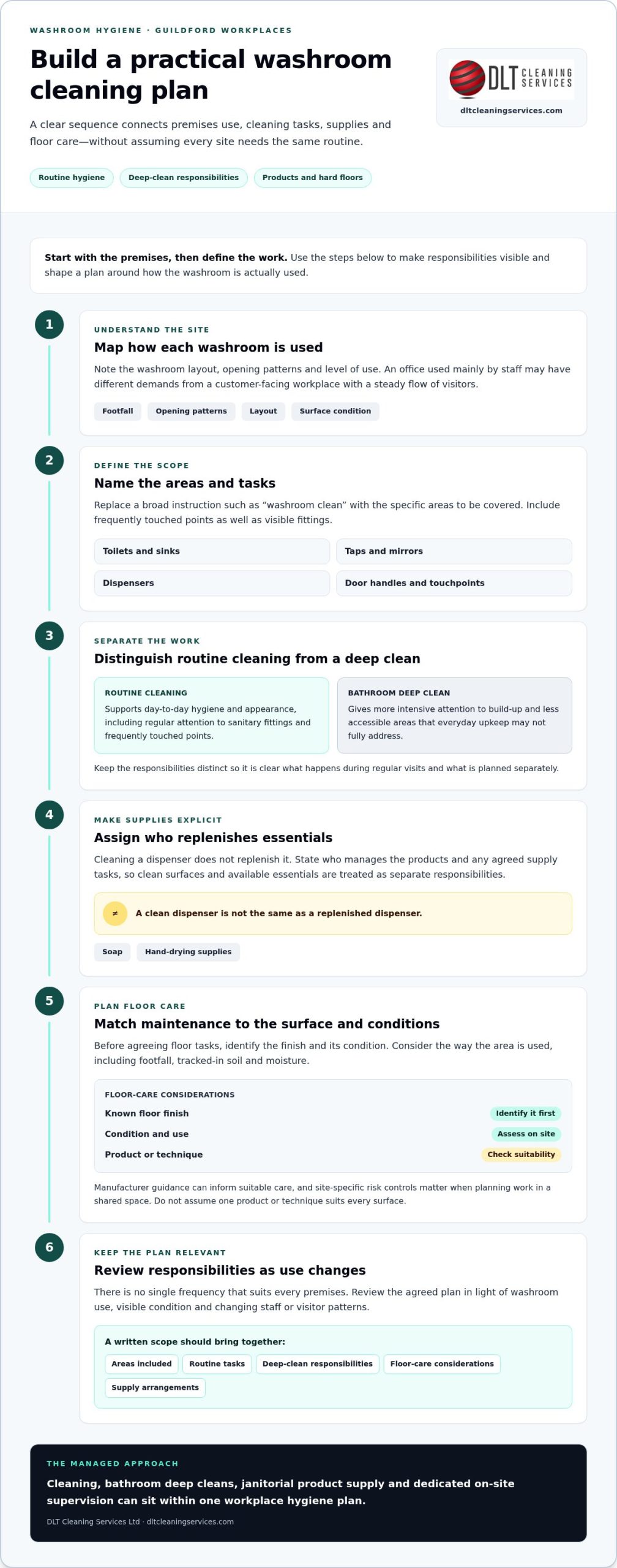Click the Door handles and touchpoints tile
Image resolution: width=617 pixels, height=1568 pixels.
pos(454,583)
